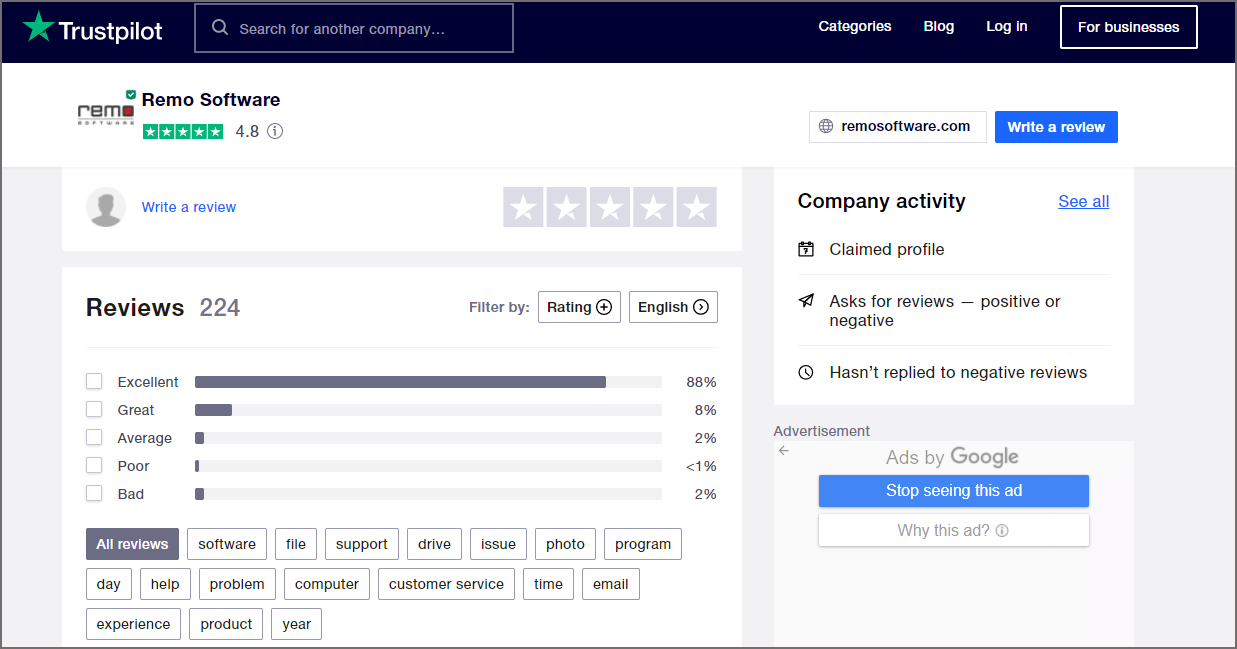Filter reviews by software tag

227,544
